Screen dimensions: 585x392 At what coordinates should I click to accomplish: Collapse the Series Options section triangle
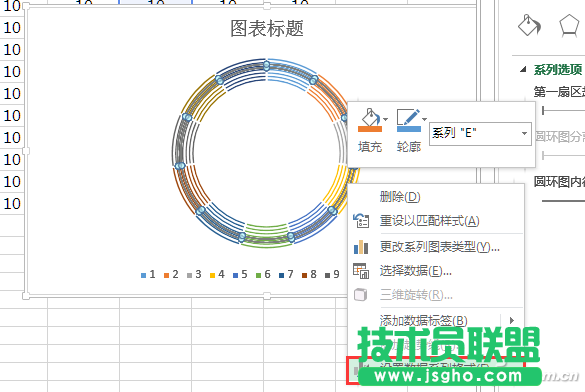523,69
